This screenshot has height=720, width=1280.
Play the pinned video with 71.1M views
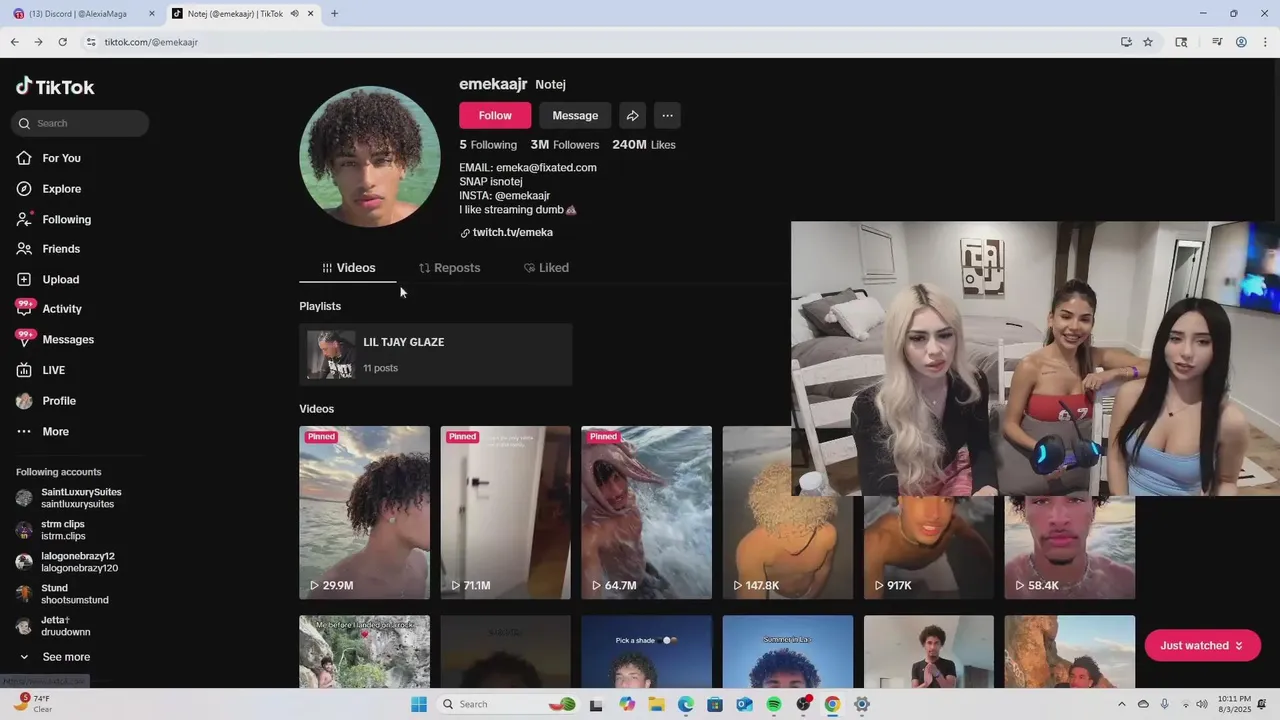click(x=505, y=512)
